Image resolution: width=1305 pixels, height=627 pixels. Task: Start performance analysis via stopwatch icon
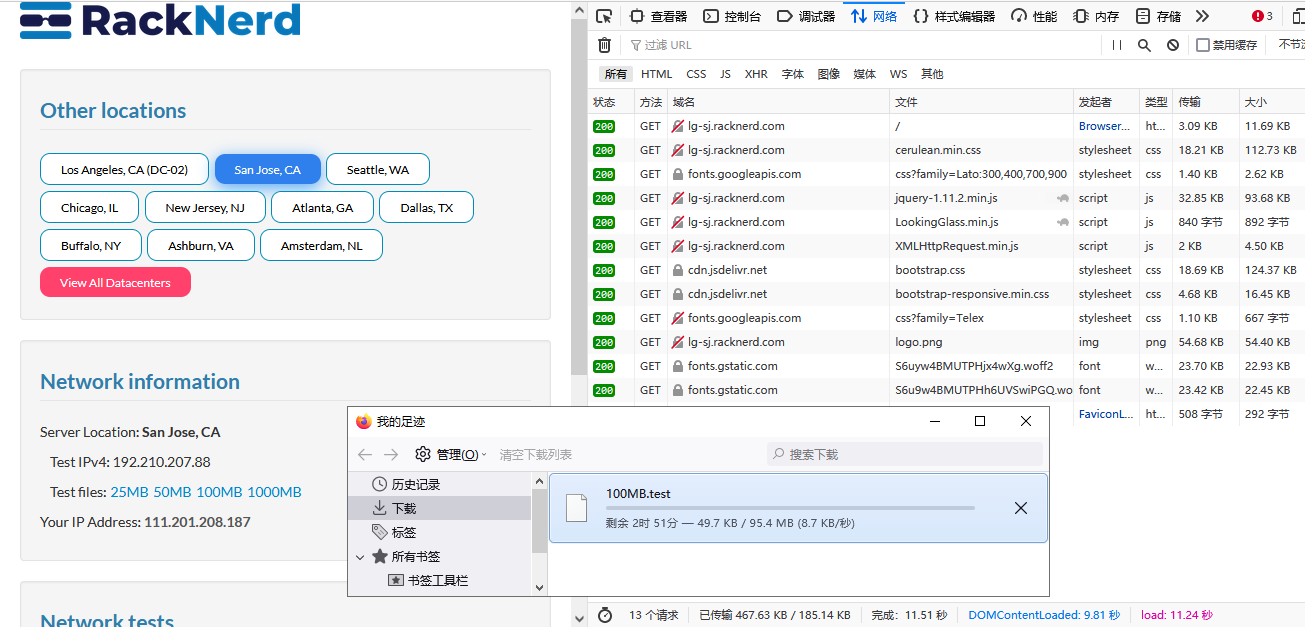pos(604,615)
